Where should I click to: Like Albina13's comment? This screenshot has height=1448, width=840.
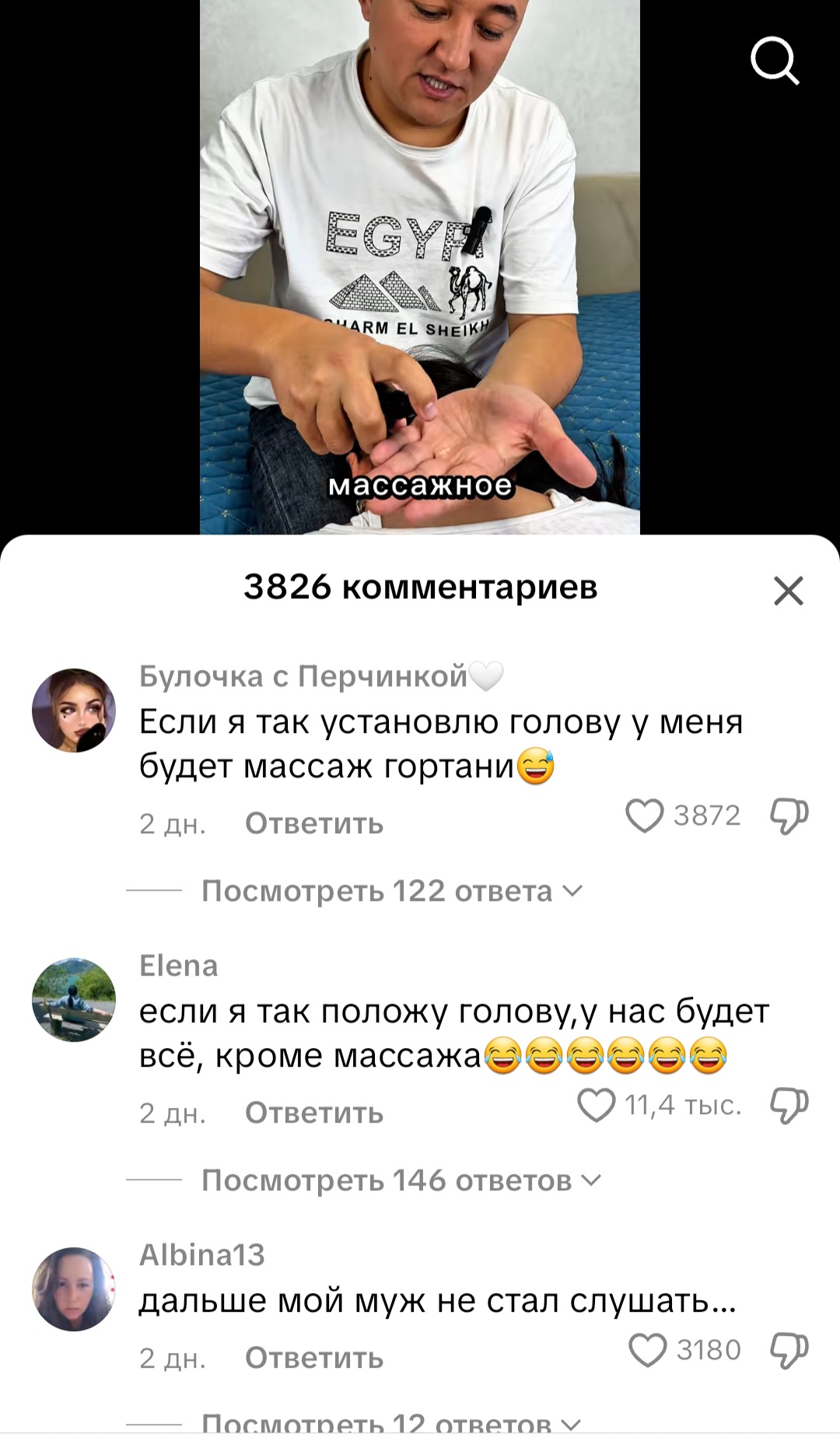pos(648,1350)
